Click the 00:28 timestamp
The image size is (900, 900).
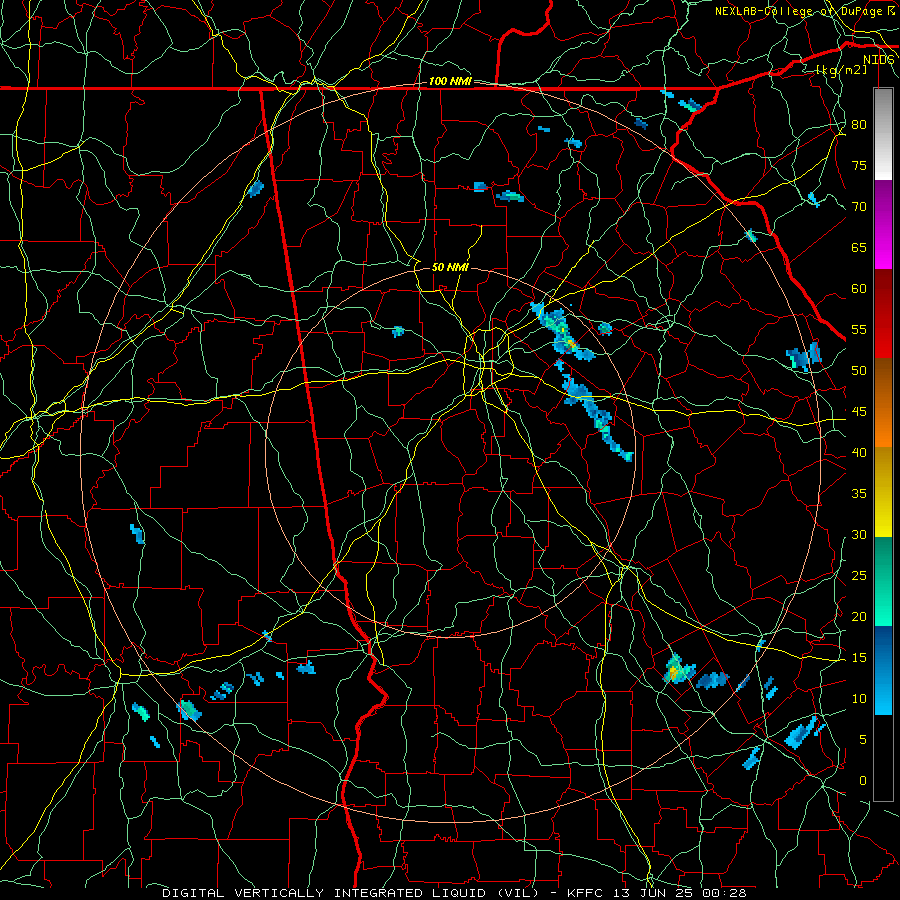tap(726, 893)
